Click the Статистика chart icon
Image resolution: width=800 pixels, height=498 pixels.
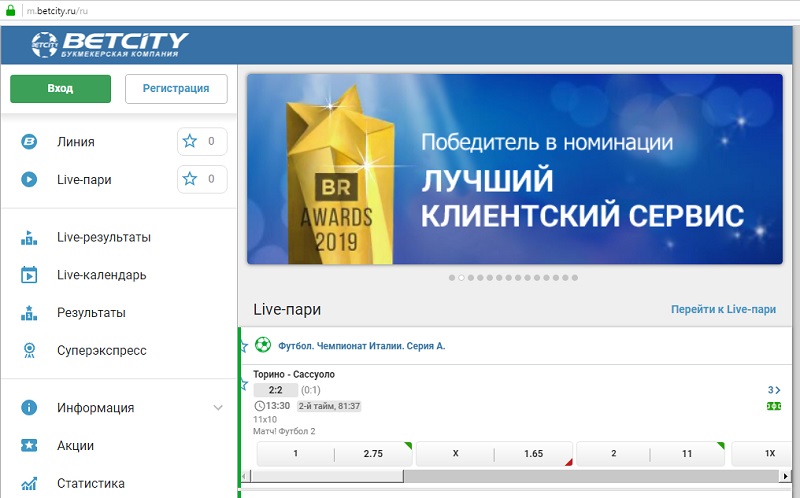click(x=30, y=484)
